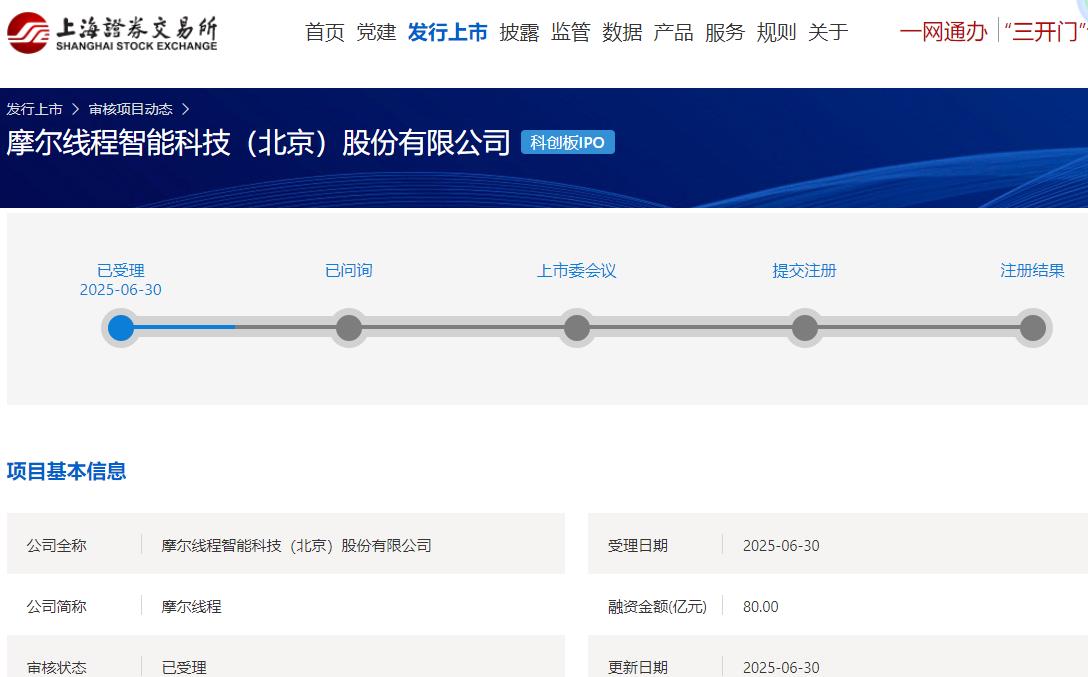Click the 公司全称 company name value
The image size is (1088, 677).
coord(296,546)
